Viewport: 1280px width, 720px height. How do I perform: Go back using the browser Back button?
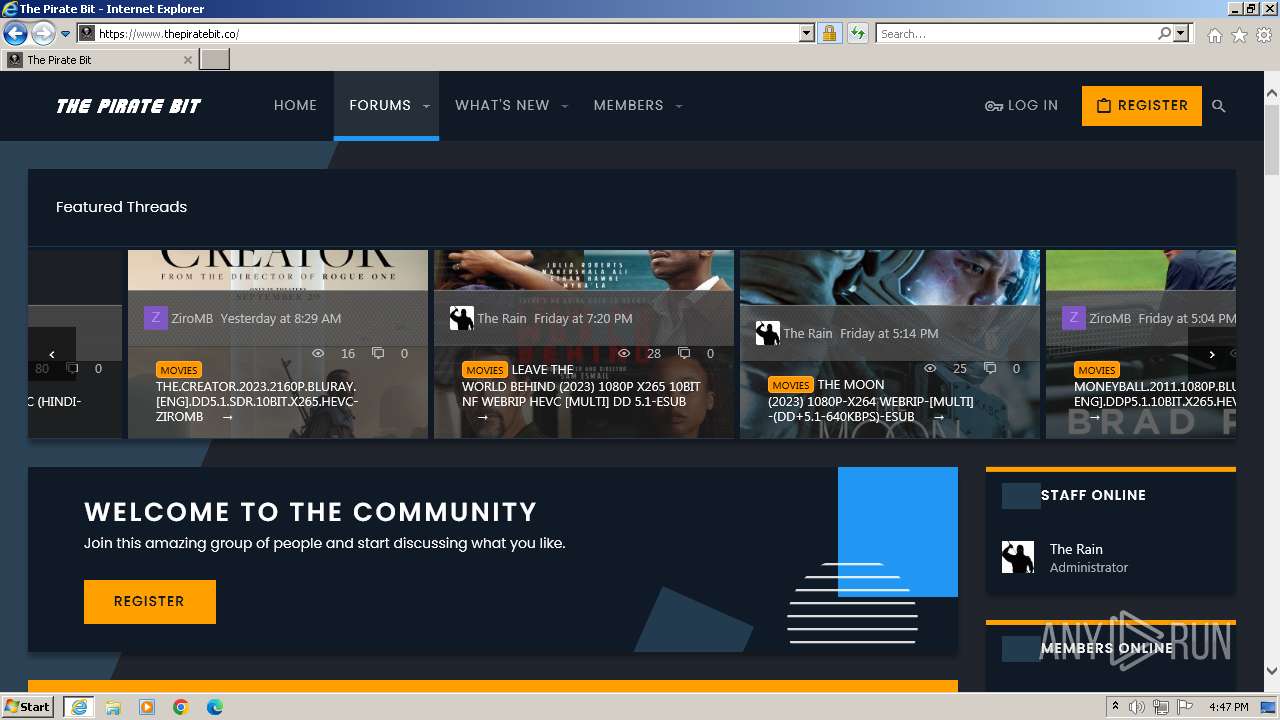15,33
